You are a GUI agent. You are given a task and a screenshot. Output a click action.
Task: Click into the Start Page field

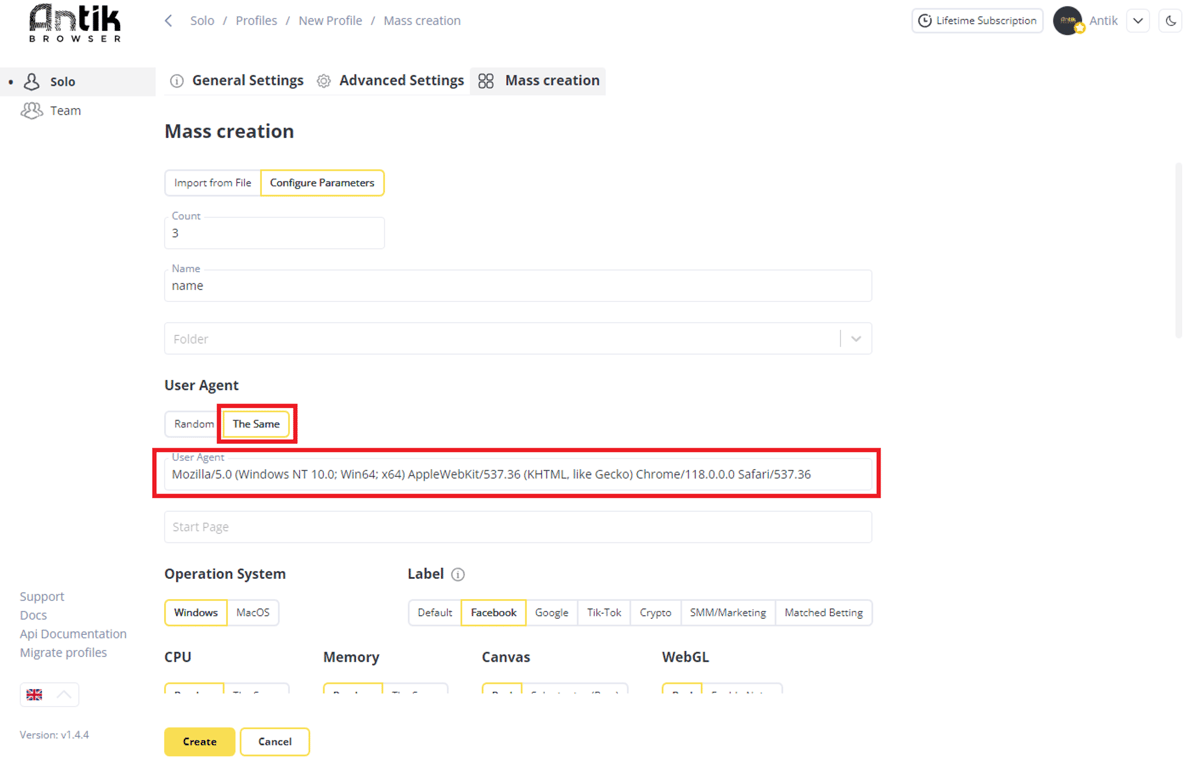pyautogui.click(x=518, y=527)
